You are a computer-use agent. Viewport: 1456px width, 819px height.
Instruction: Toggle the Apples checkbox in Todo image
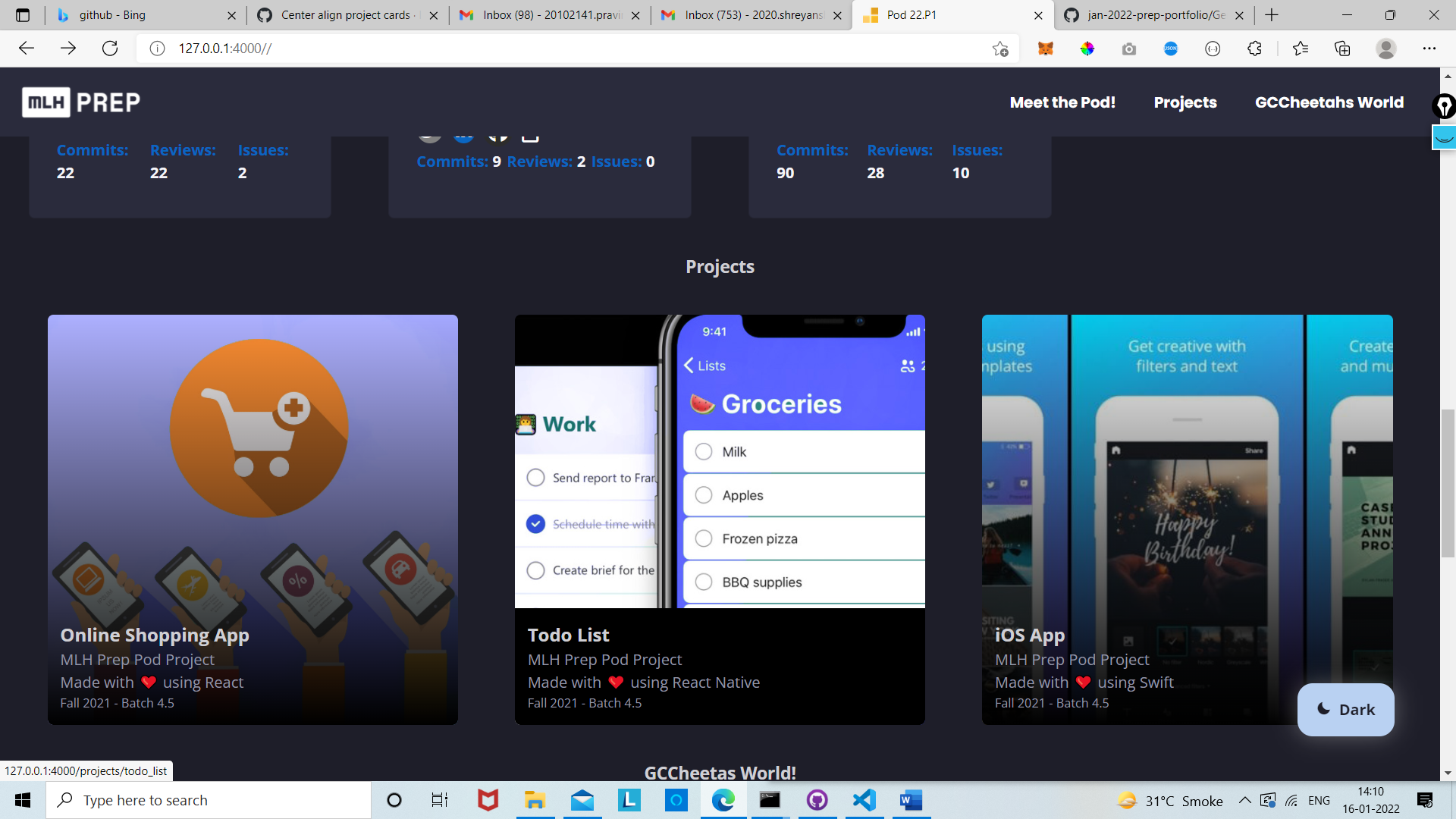click(x=704, y=495)
